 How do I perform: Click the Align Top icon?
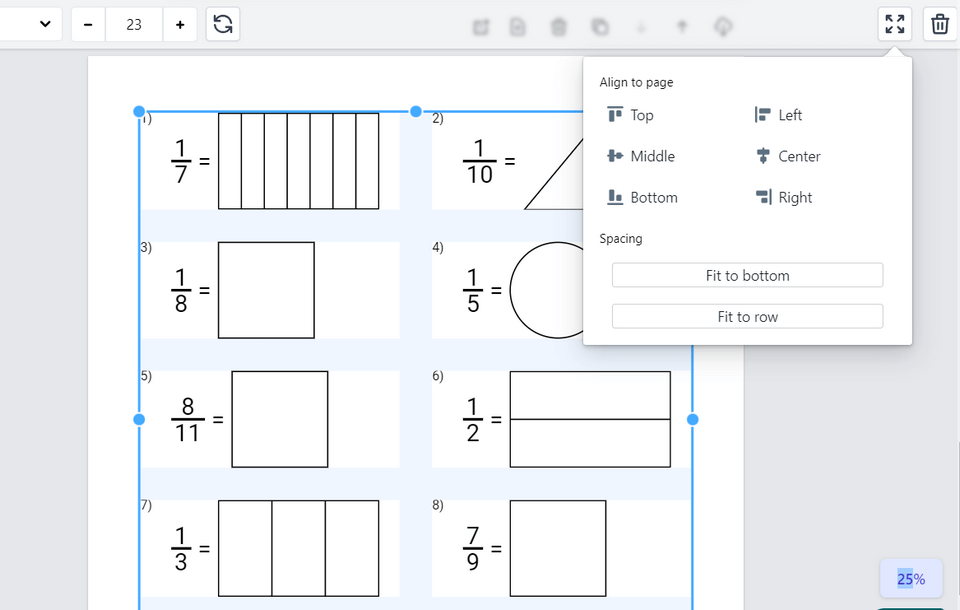613,114
